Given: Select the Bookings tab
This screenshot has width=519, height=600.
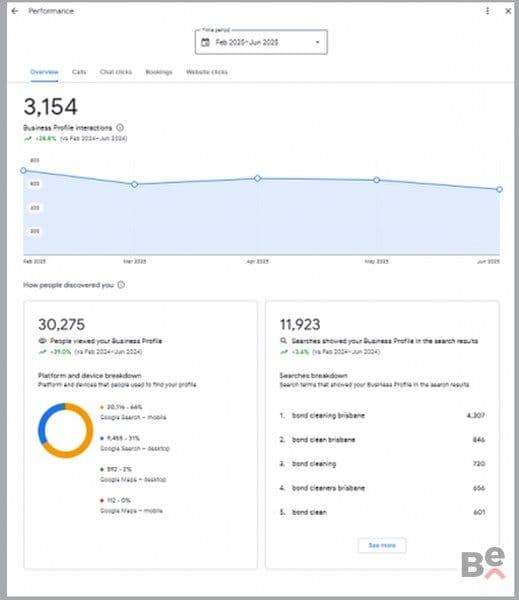Looking at the screenshot, I should tap(159, 72).
